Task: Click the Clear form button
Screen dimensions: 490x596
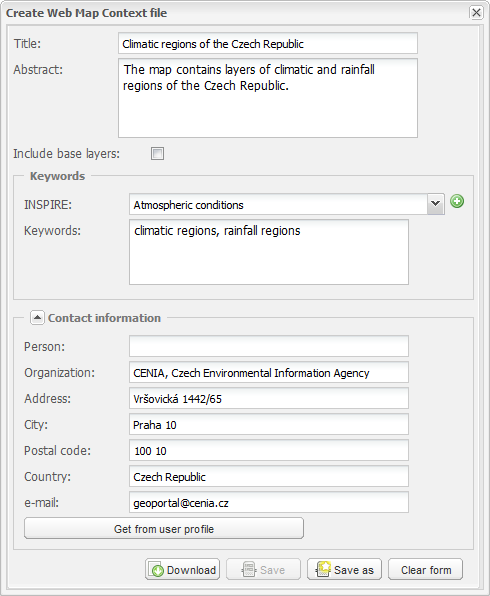Action: tap(425, 569)
